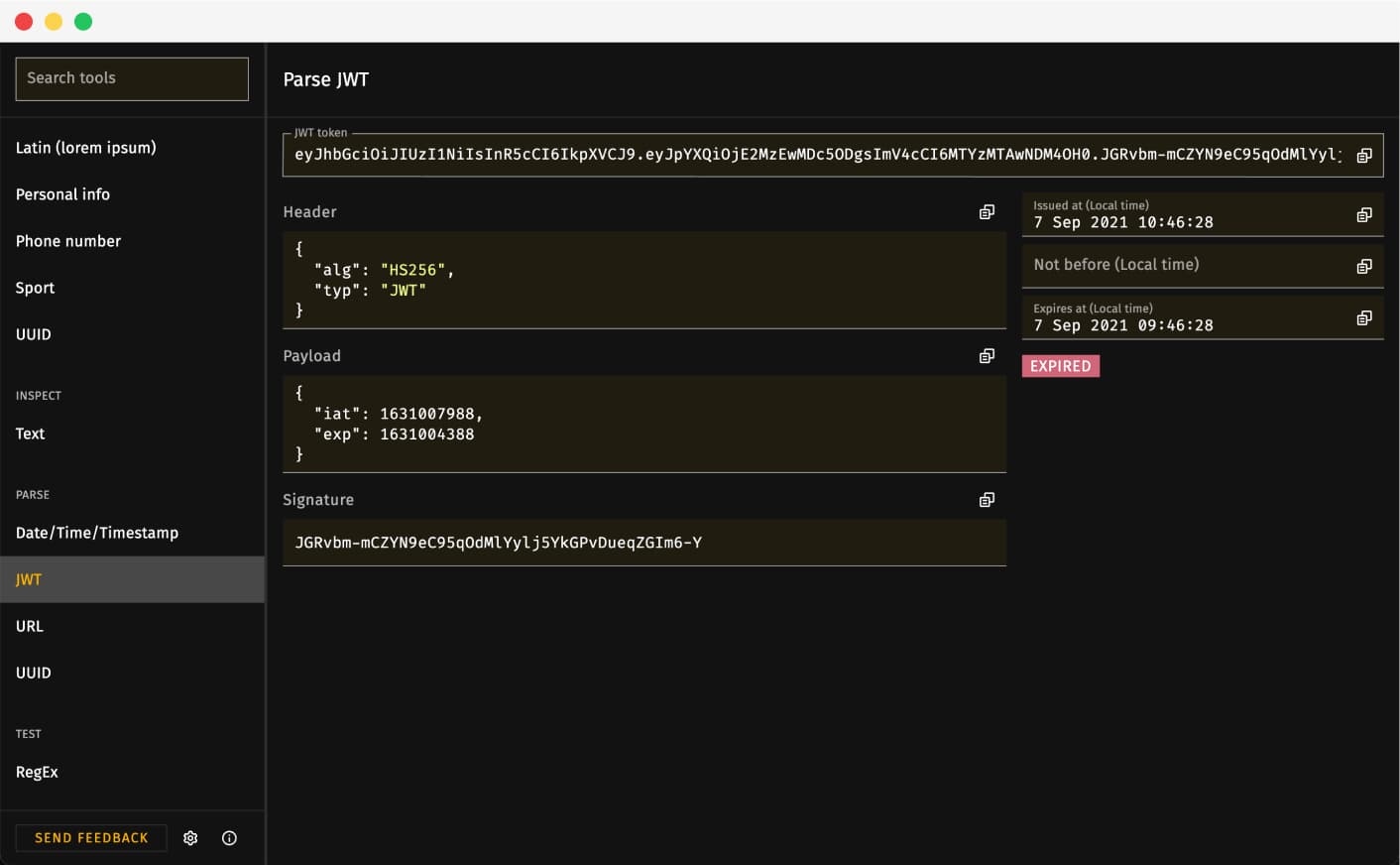Click the SEND FEEDBACK button
The width and height of the screenshot is (1400, 865).
[91, 838]
